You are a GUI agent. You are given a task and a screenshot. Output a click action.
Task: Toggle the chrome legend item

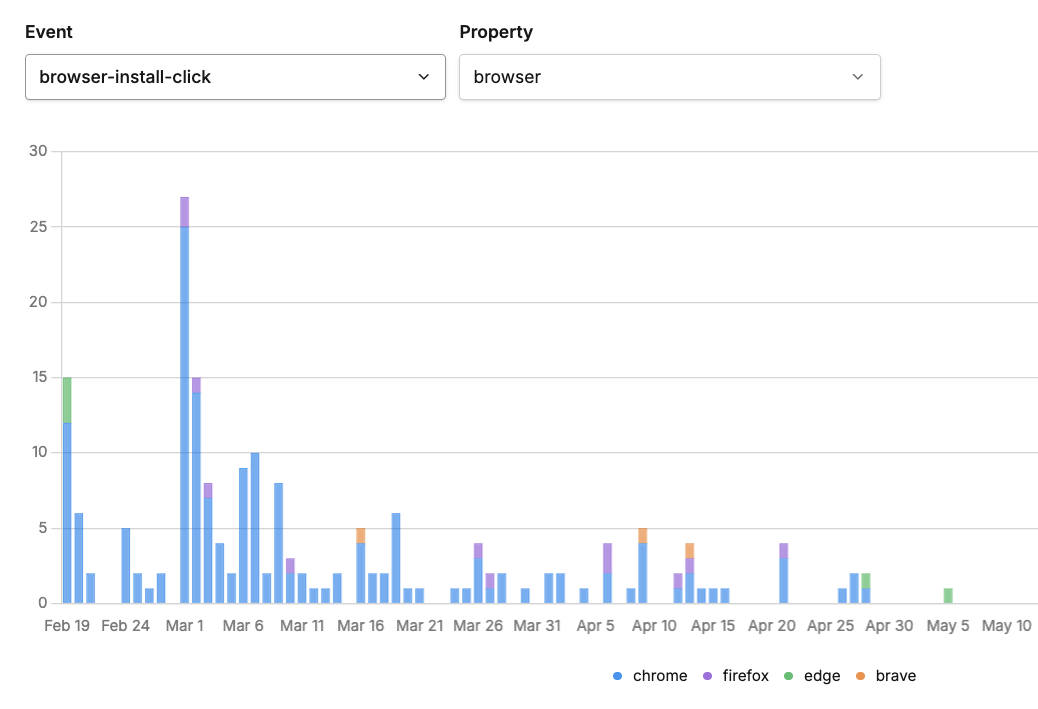click(x=650, y=676)
